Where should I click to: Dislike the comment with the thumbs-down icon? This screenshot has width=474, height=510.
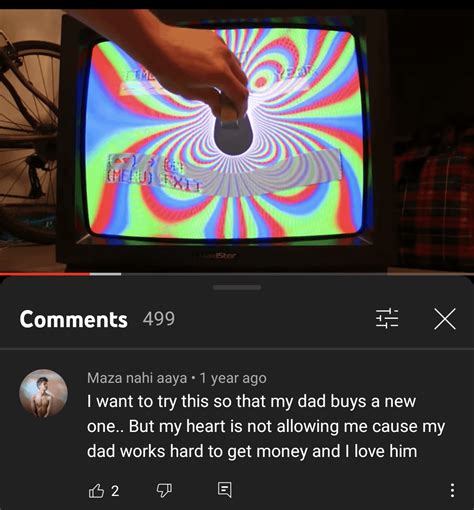tap(164, 490)
